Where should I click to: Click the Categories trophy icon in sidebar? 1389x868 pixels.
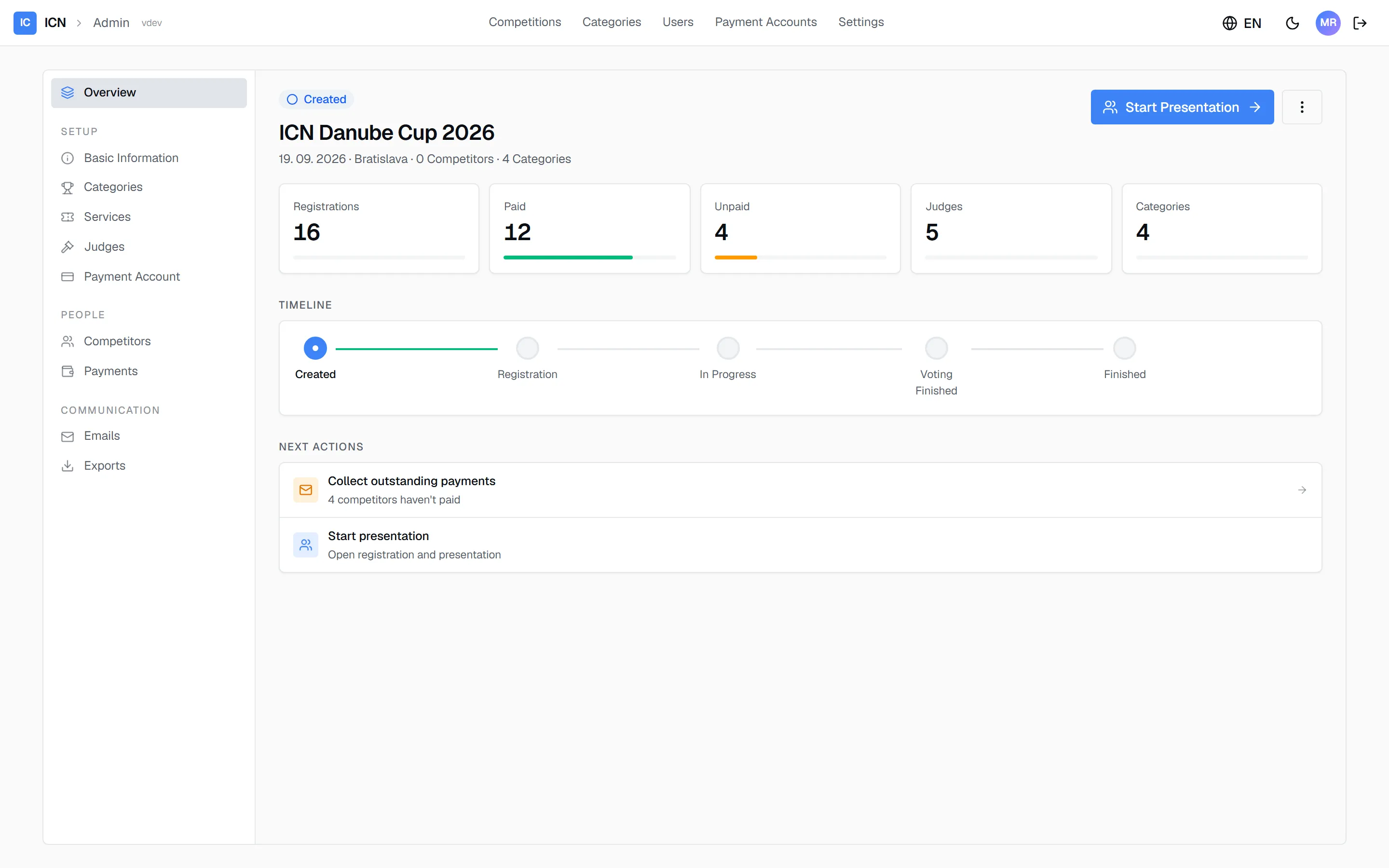[x=68, y=187]
